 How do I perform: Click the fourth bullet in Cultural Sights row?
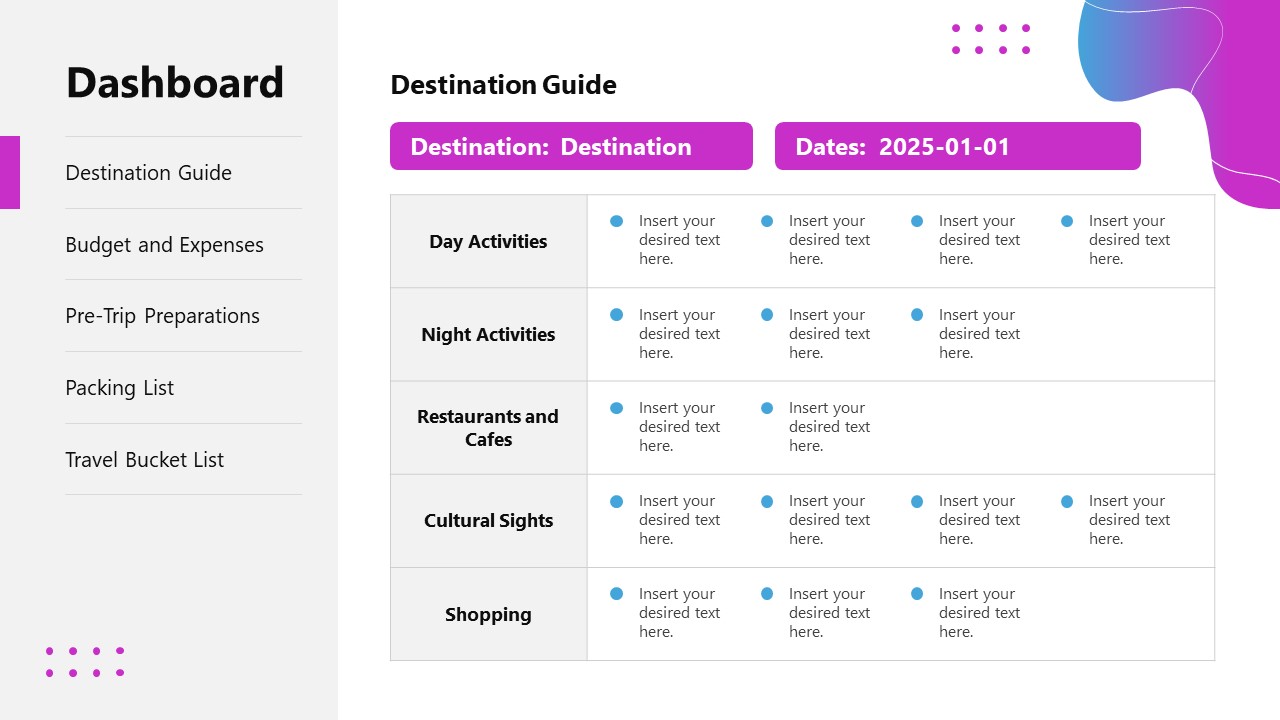(1067, 501)
